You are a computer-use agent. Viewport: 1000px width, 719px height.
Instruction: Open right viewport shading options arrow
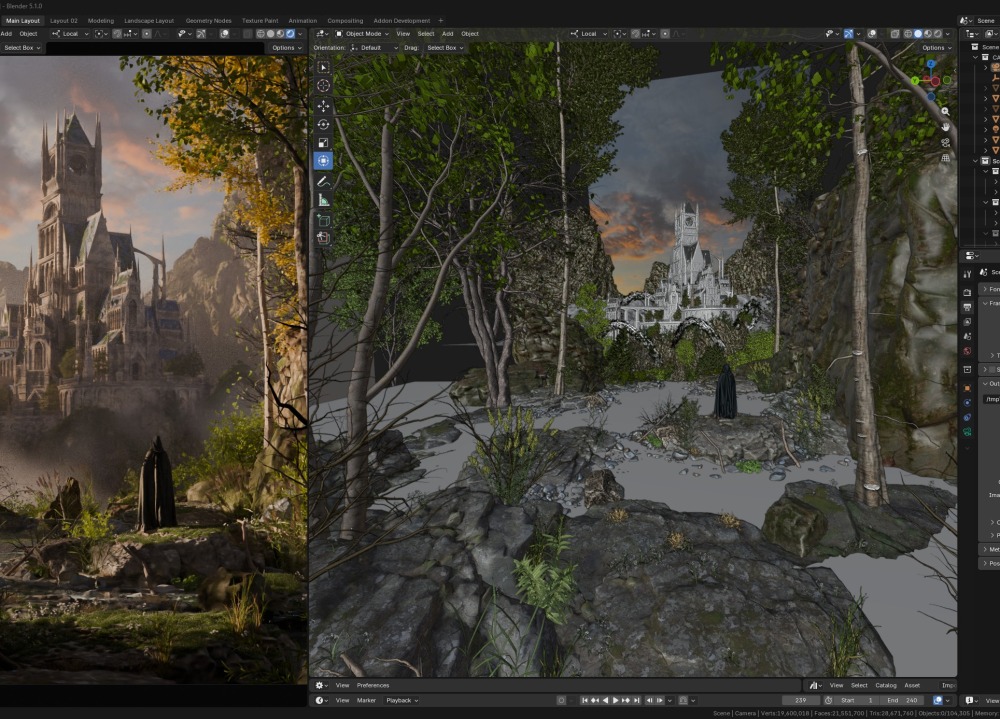tap(948, 34)
